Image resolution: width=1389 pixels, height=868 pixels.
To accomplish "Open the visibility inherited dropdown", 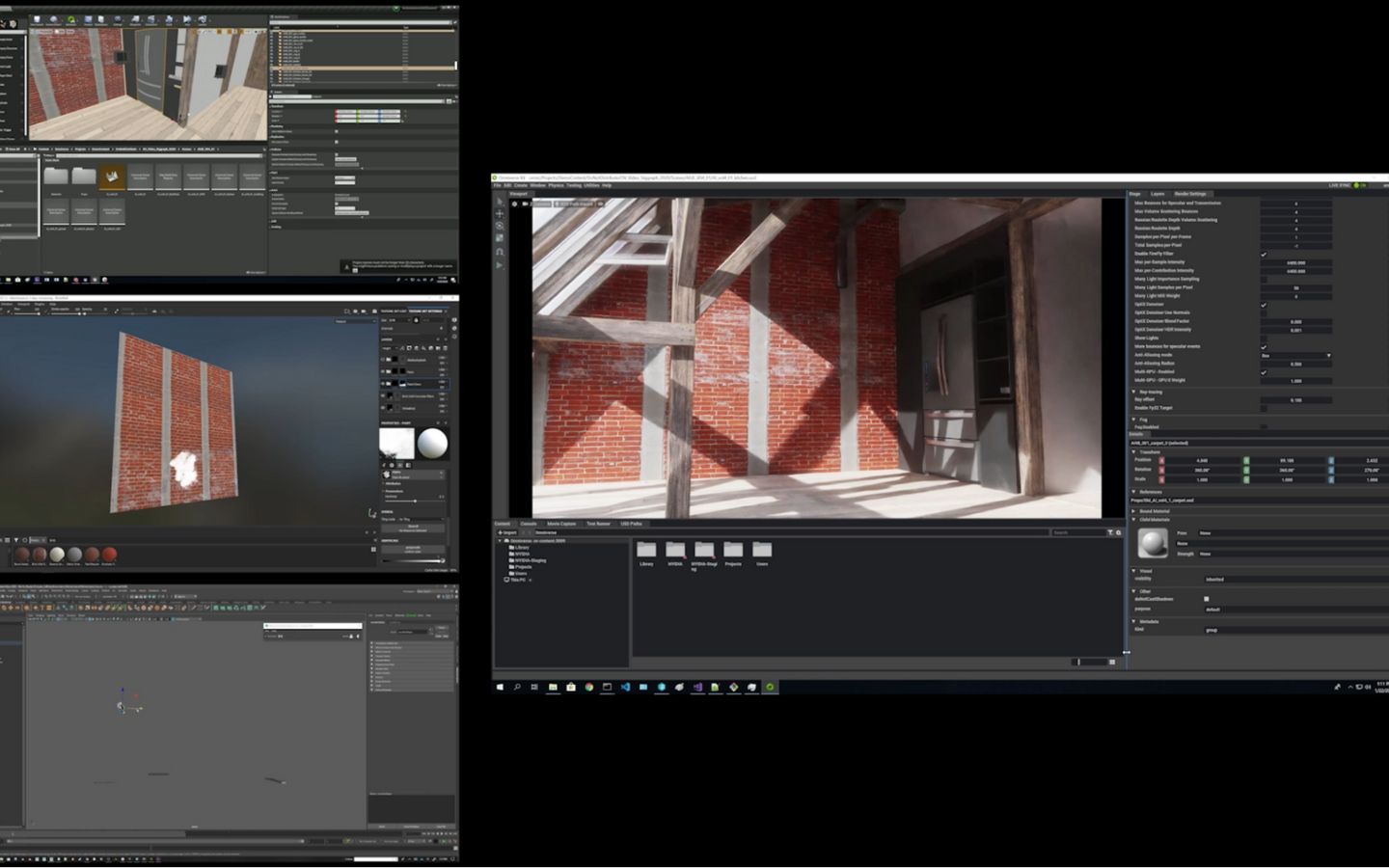I will point(1296,580).
